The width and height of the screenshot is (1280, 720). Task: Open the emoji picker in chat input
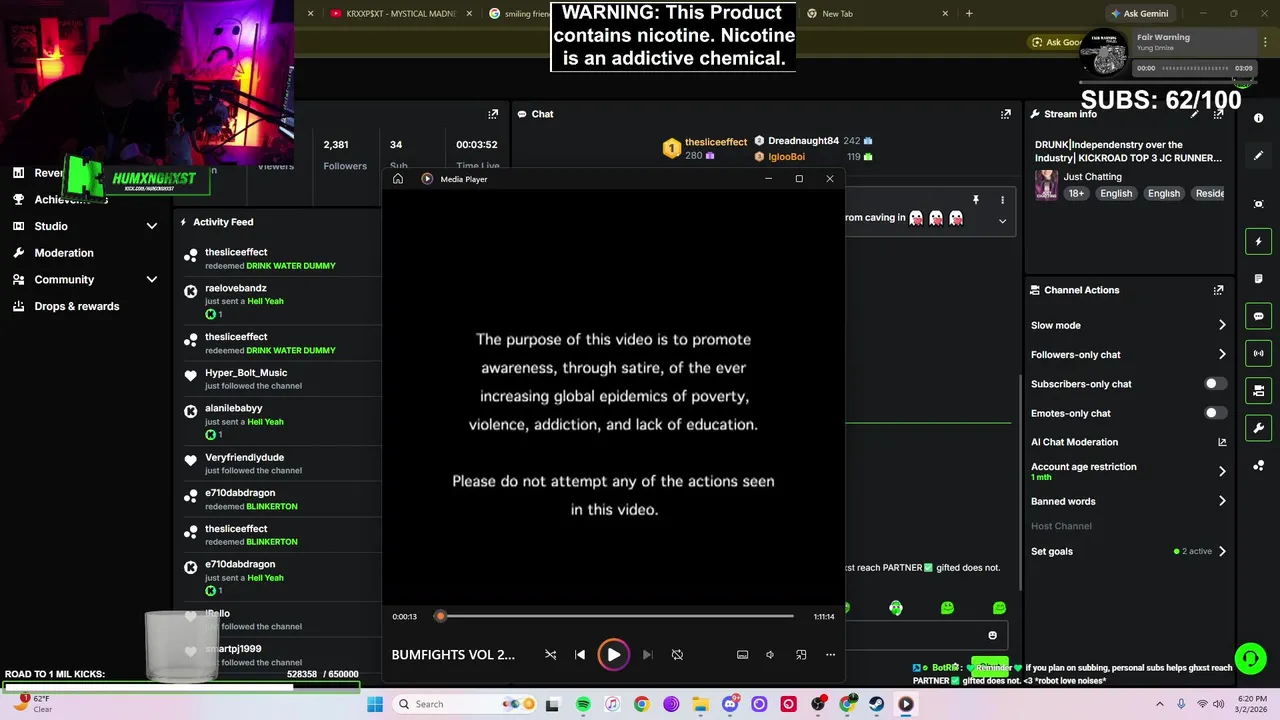click(x=992, y=635)
